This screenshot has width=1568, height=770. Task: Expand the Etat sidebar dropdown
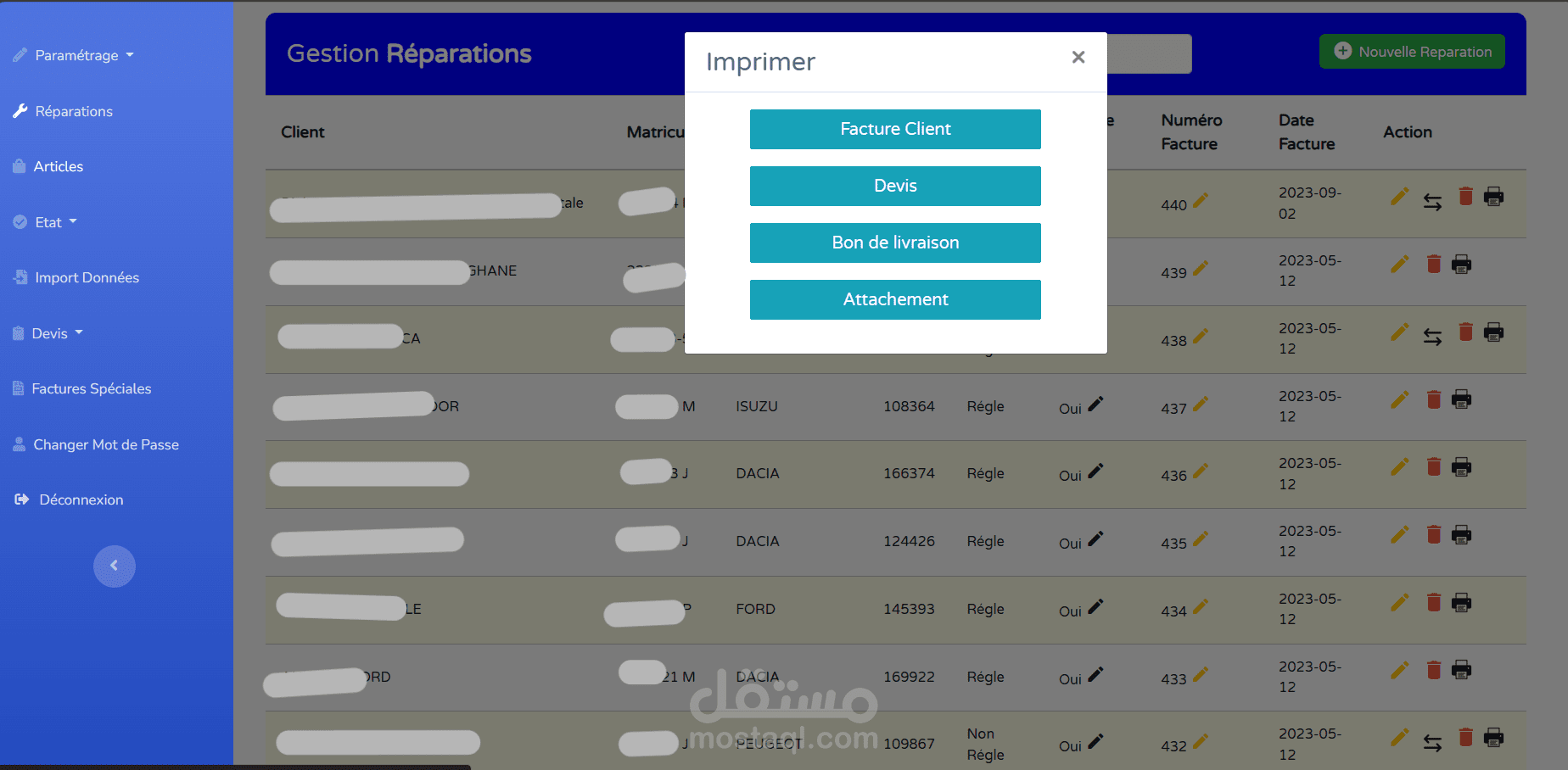point(46,222)
